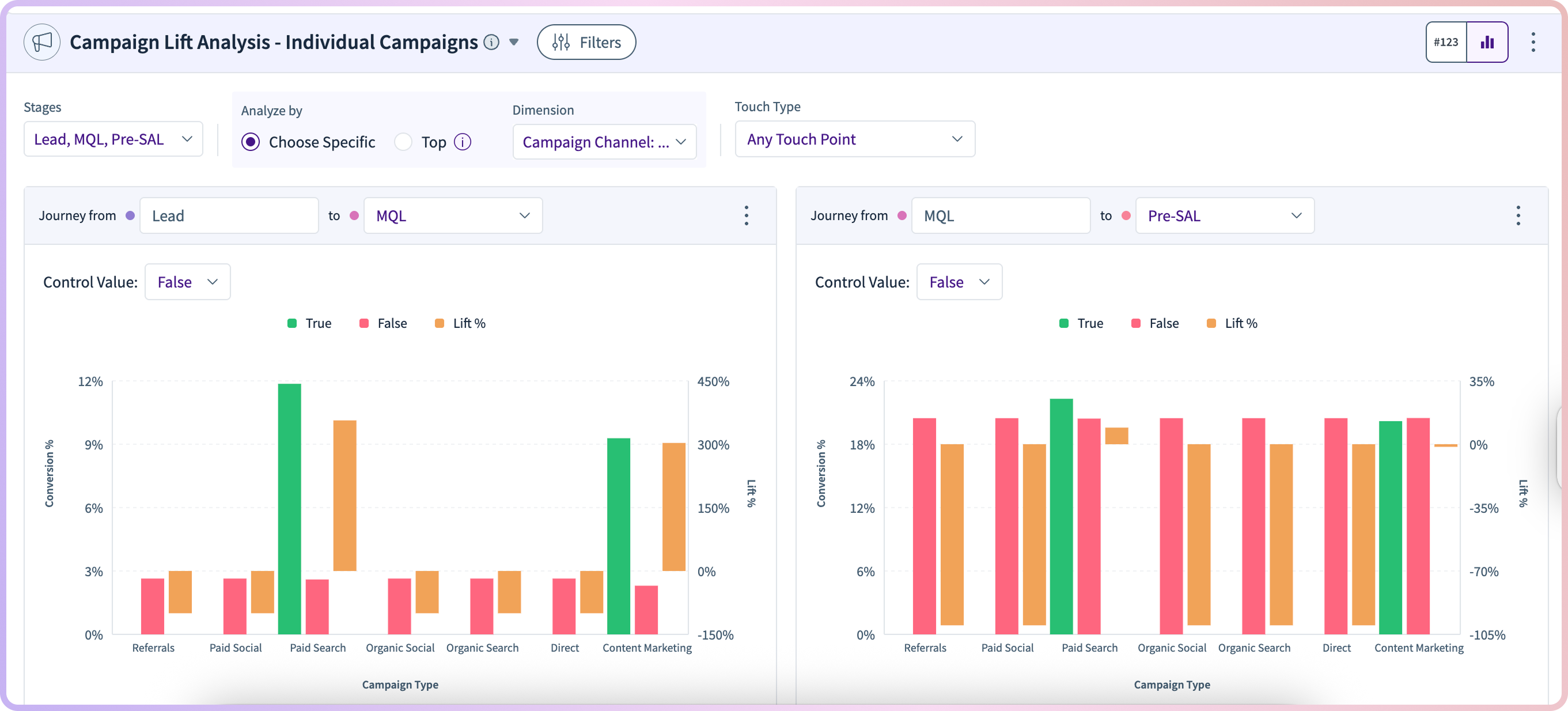Screen dimensions: 1568x711
Task: Toggle the Lift % legend in the right chart
Action: [x=1232, y=323]
